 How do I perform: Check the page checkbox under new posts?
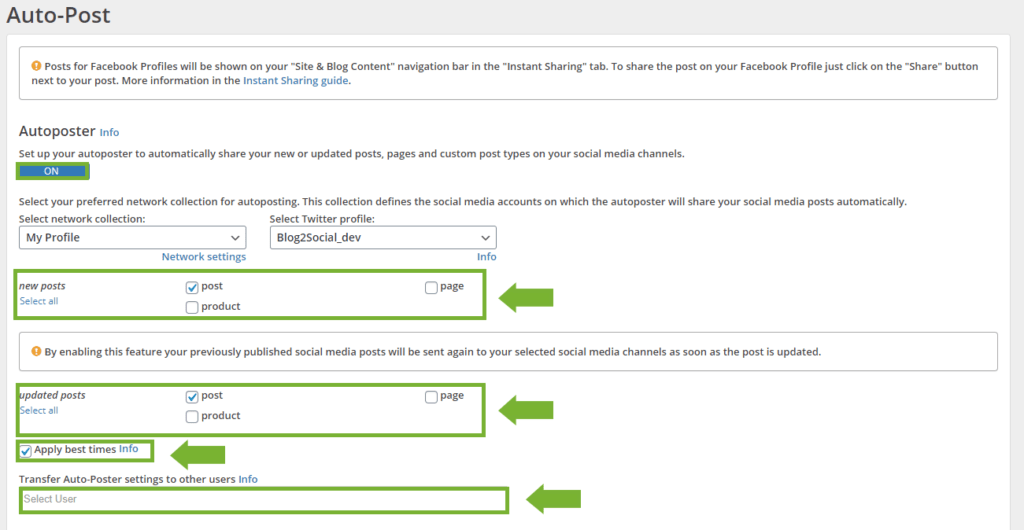click(431, 287)
